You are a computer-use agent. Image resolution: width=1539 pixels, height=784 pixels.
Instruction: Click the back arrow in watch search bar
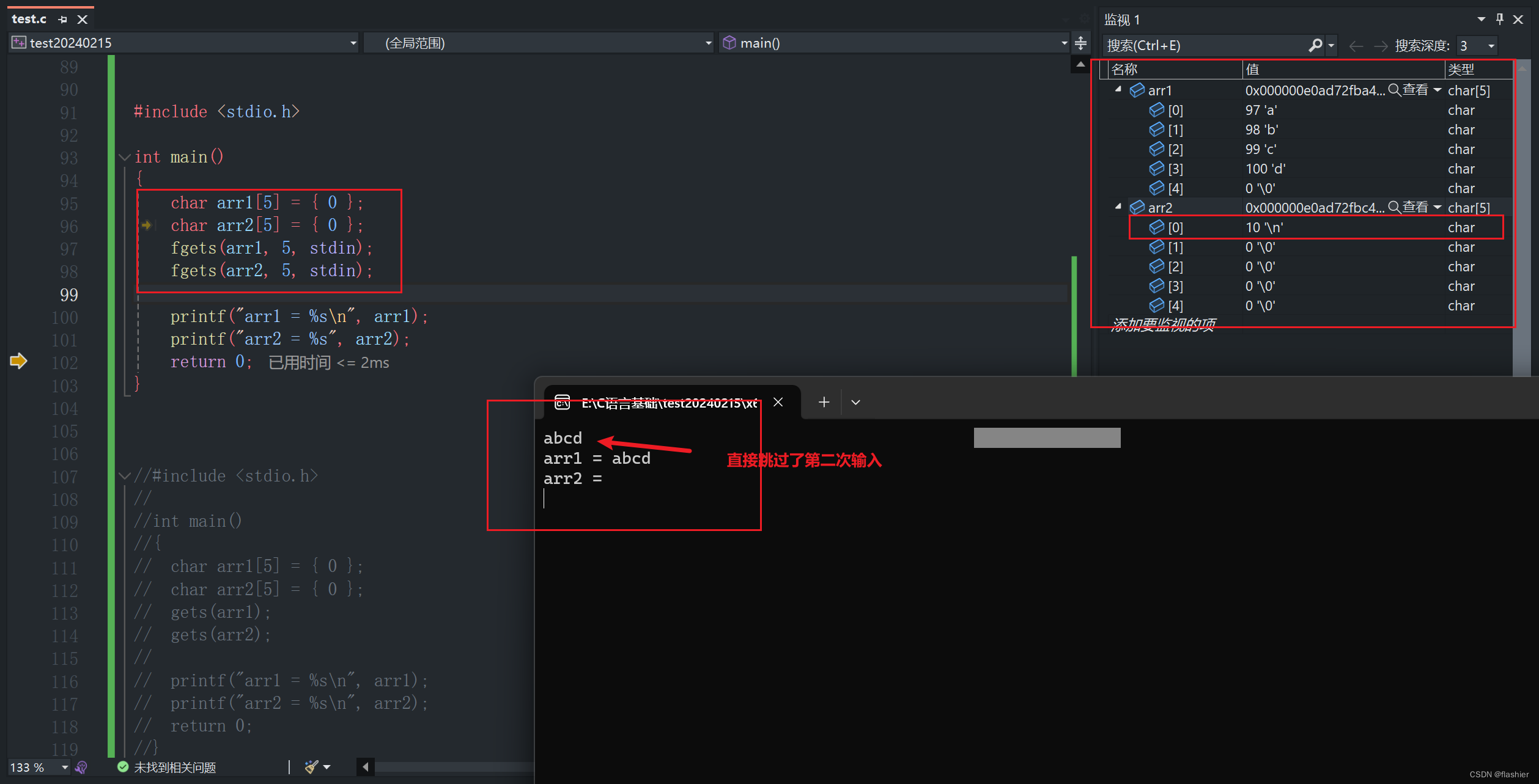click(1356, 46)
